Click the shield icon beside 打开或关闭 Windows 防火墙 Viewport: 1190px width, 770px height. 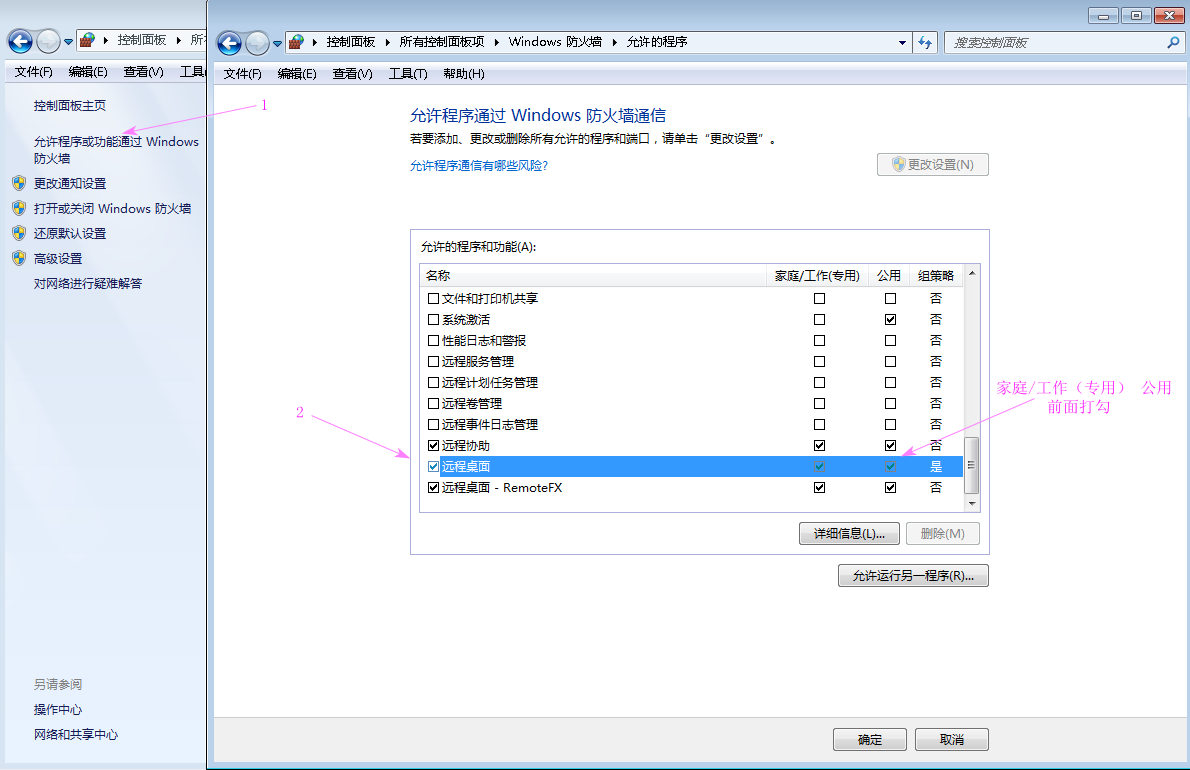(x=20, y=208)
